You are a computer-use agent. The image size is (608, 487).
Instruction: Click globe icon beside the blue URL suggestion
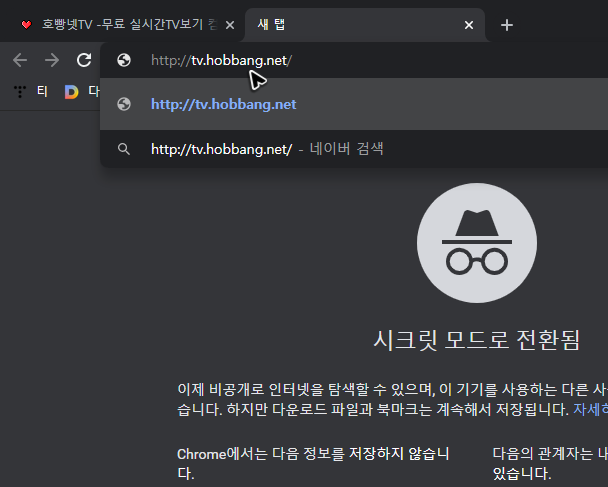tap(124, 104)
